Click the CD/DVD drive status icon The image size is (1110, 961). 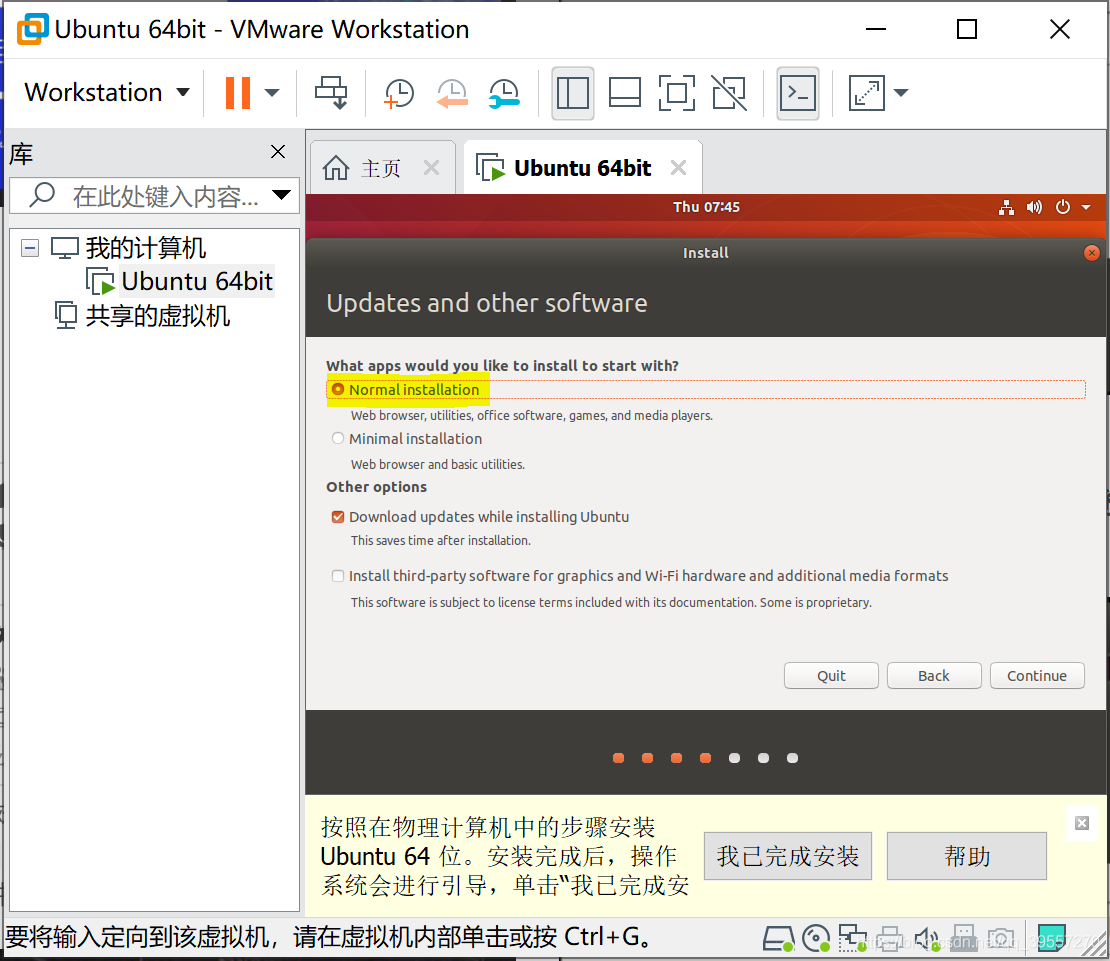(816, 939)
